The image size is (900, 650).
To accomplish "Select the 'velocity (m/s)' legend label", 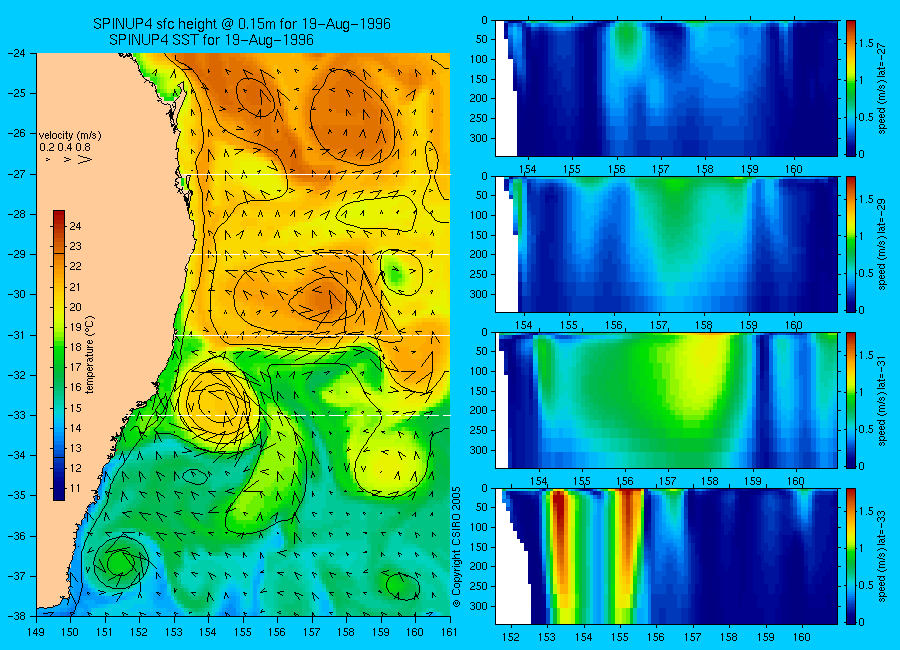I will [x=70, y=136].
